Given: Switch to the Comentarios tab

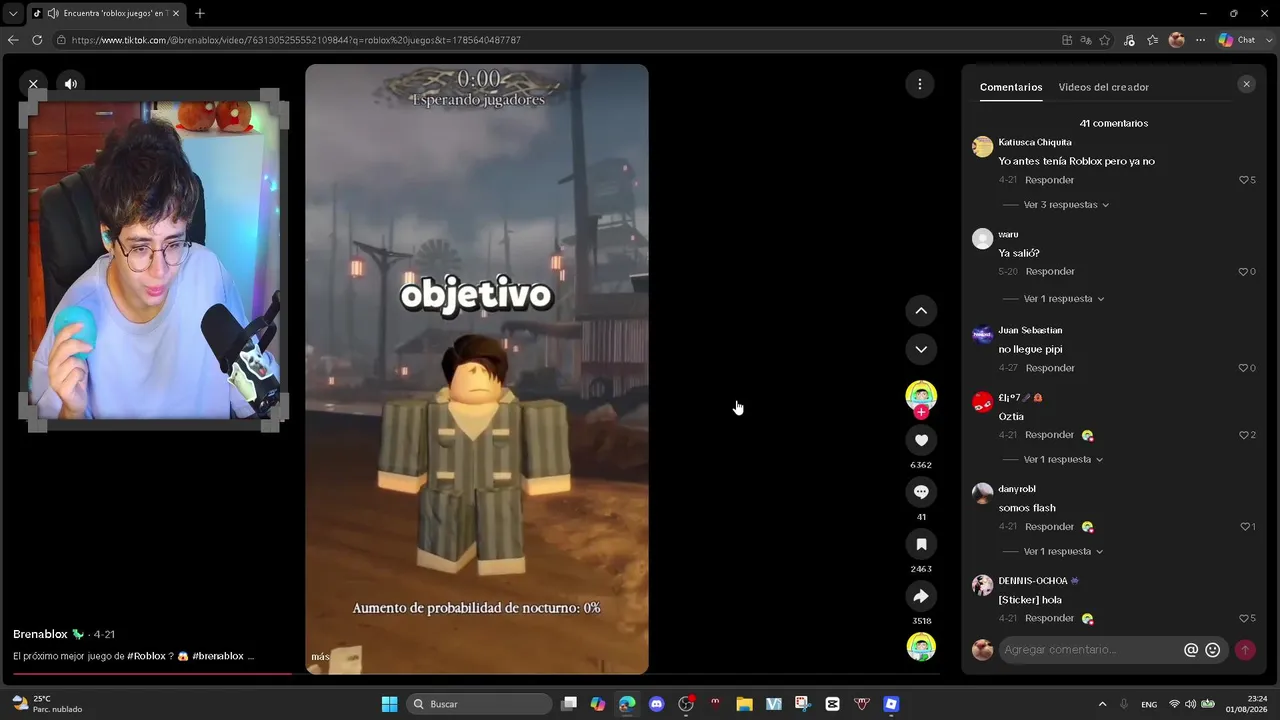Looking at the screenshot, I should (1011, 87).
